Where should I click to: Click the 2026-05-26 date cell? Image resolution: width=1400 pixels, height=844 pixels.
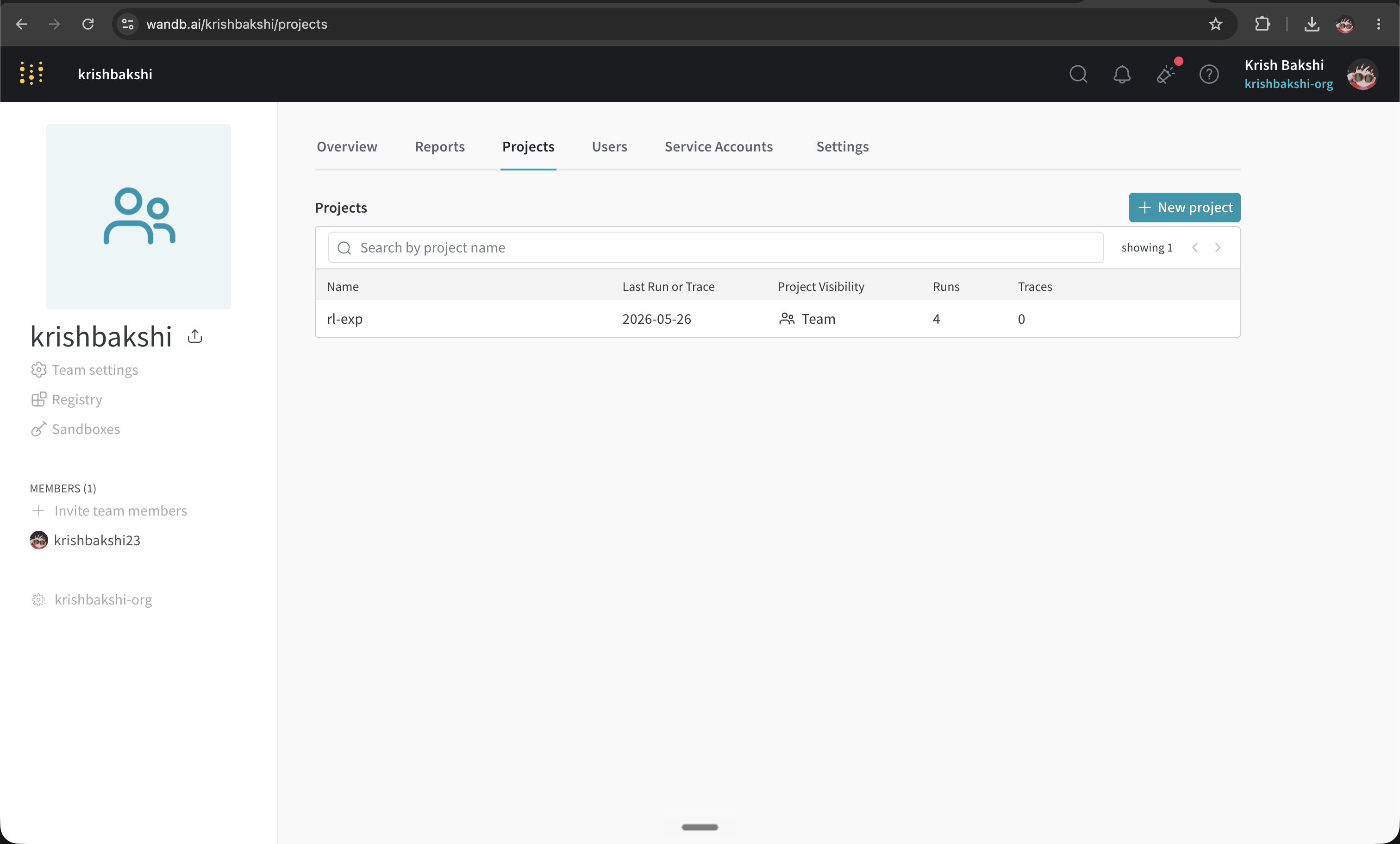(x=657, y=319)
